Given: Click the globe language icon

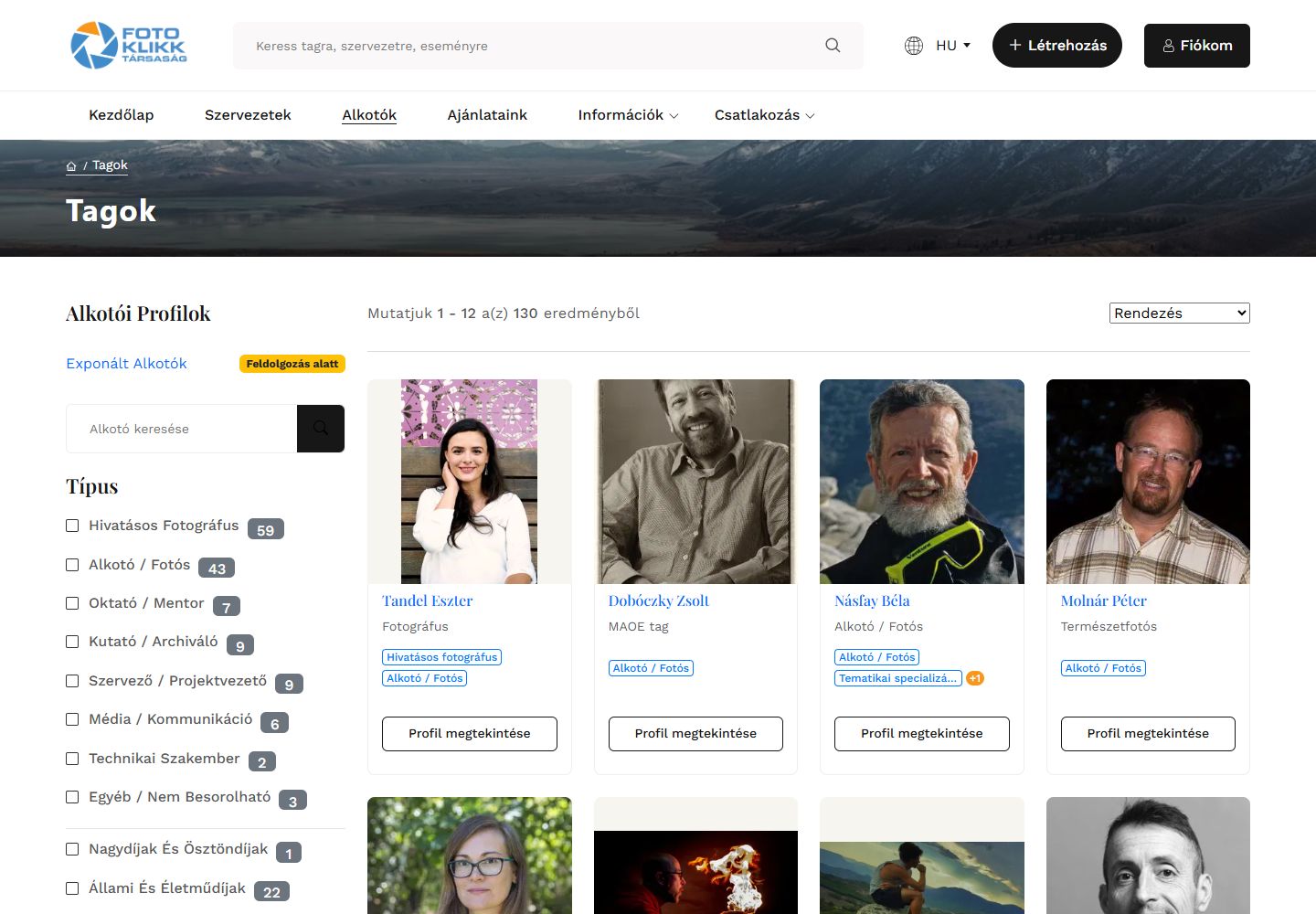Looking at the screenshot, I should click(x=913, y=46).
